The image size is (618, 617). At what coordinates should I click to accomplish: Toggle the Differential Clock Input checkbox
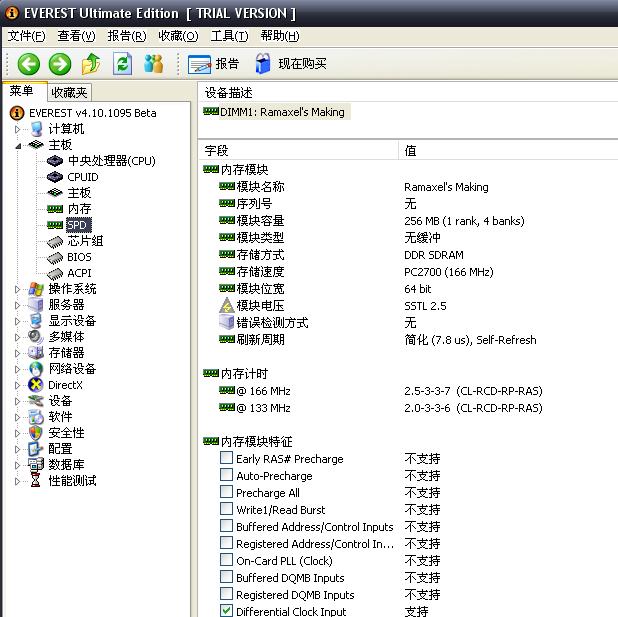click(226, 611)
